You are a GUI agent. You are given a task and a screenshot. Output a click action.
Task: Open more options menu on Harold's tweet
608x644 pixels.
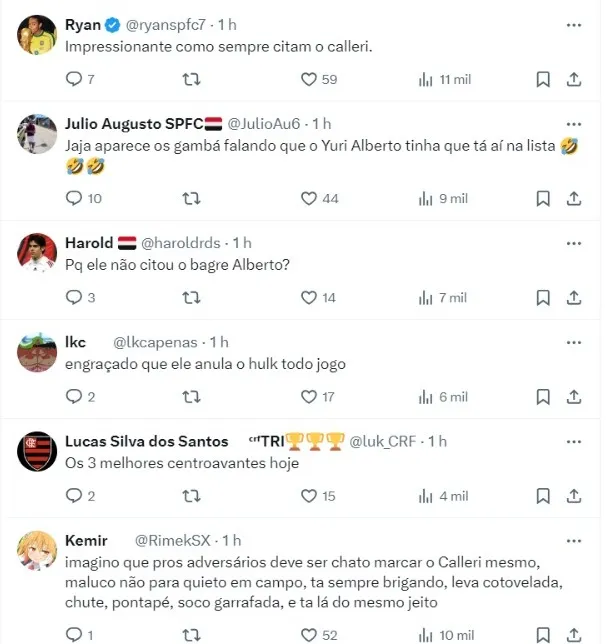pyautogui.click(x=574, y=243)
